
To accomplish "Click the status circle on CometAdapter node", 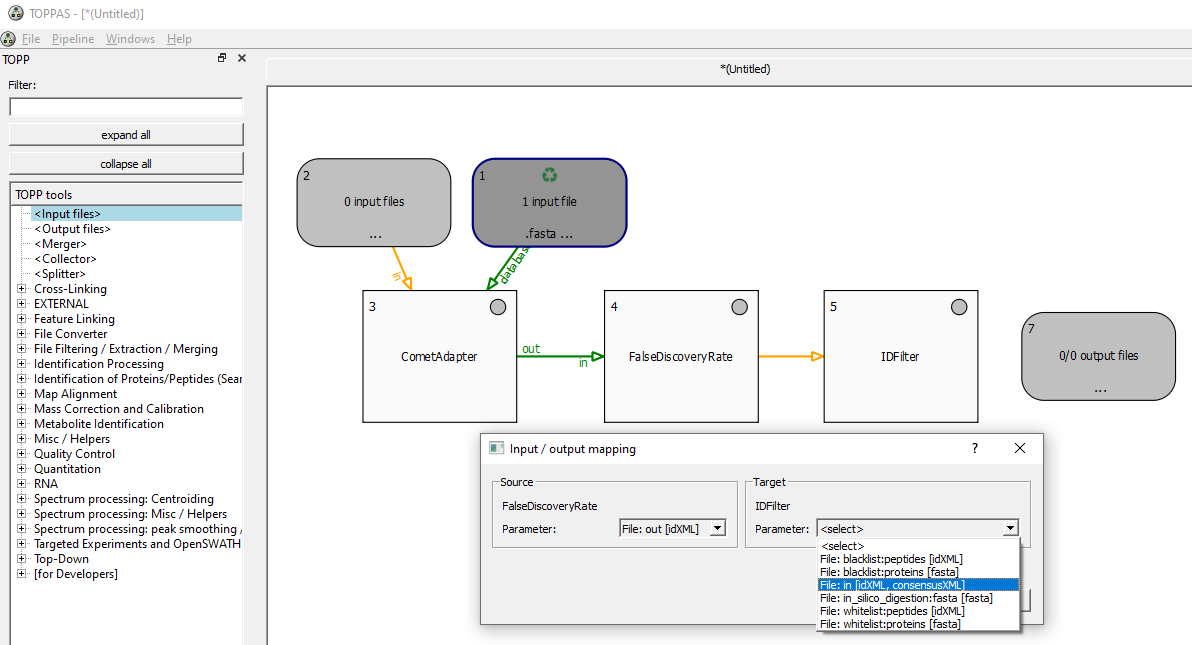I will [498, 307].
